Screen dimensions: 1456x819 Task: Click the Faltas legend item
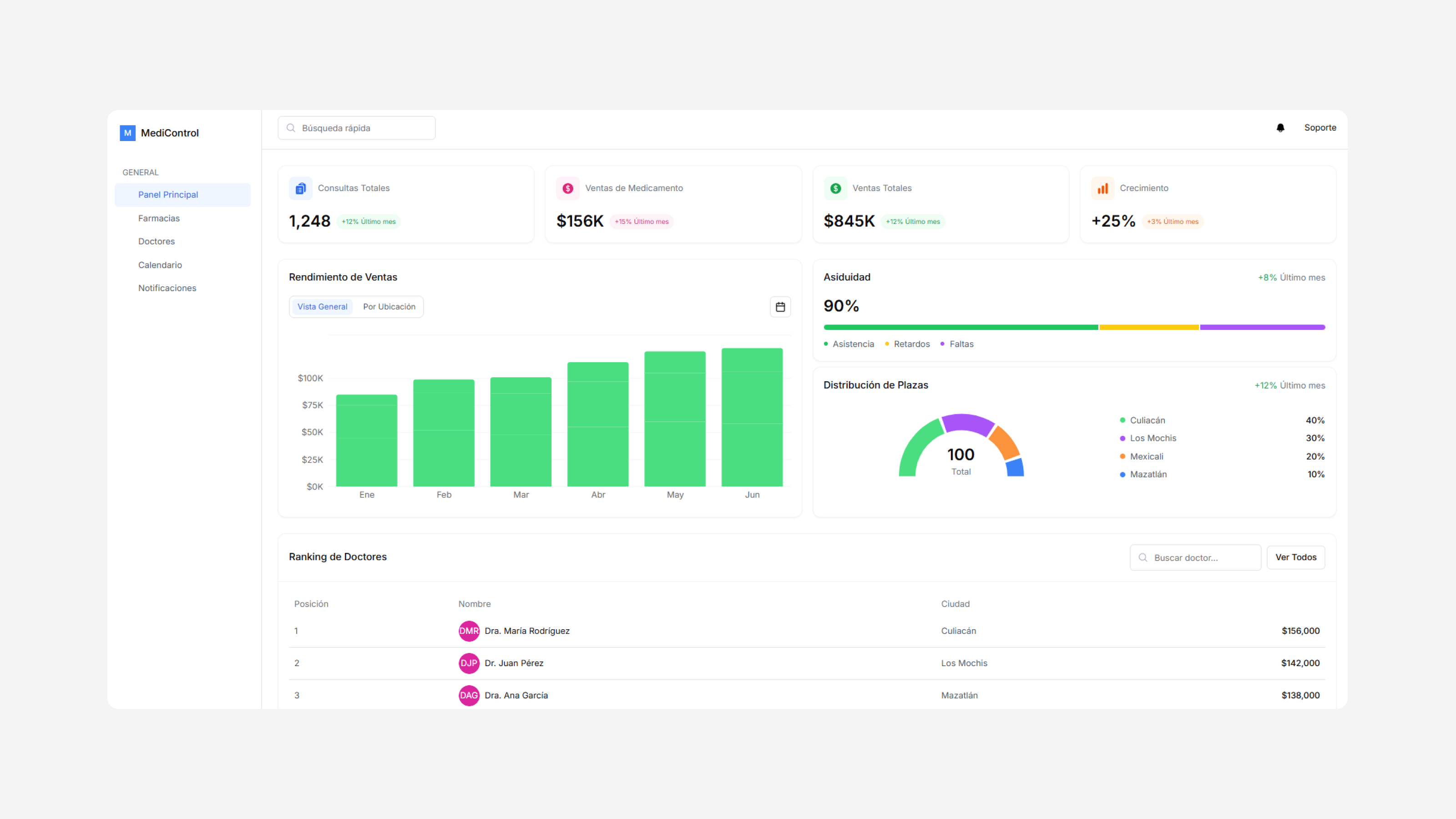[x=957, y=344]
